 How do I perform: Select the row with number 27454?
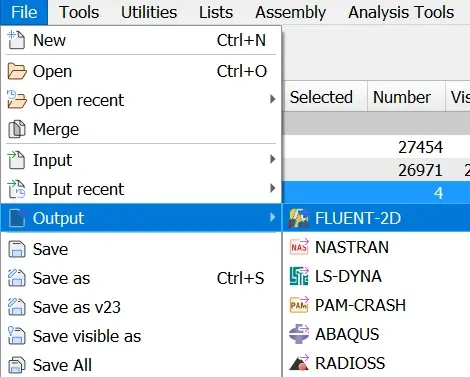point(376,147)
